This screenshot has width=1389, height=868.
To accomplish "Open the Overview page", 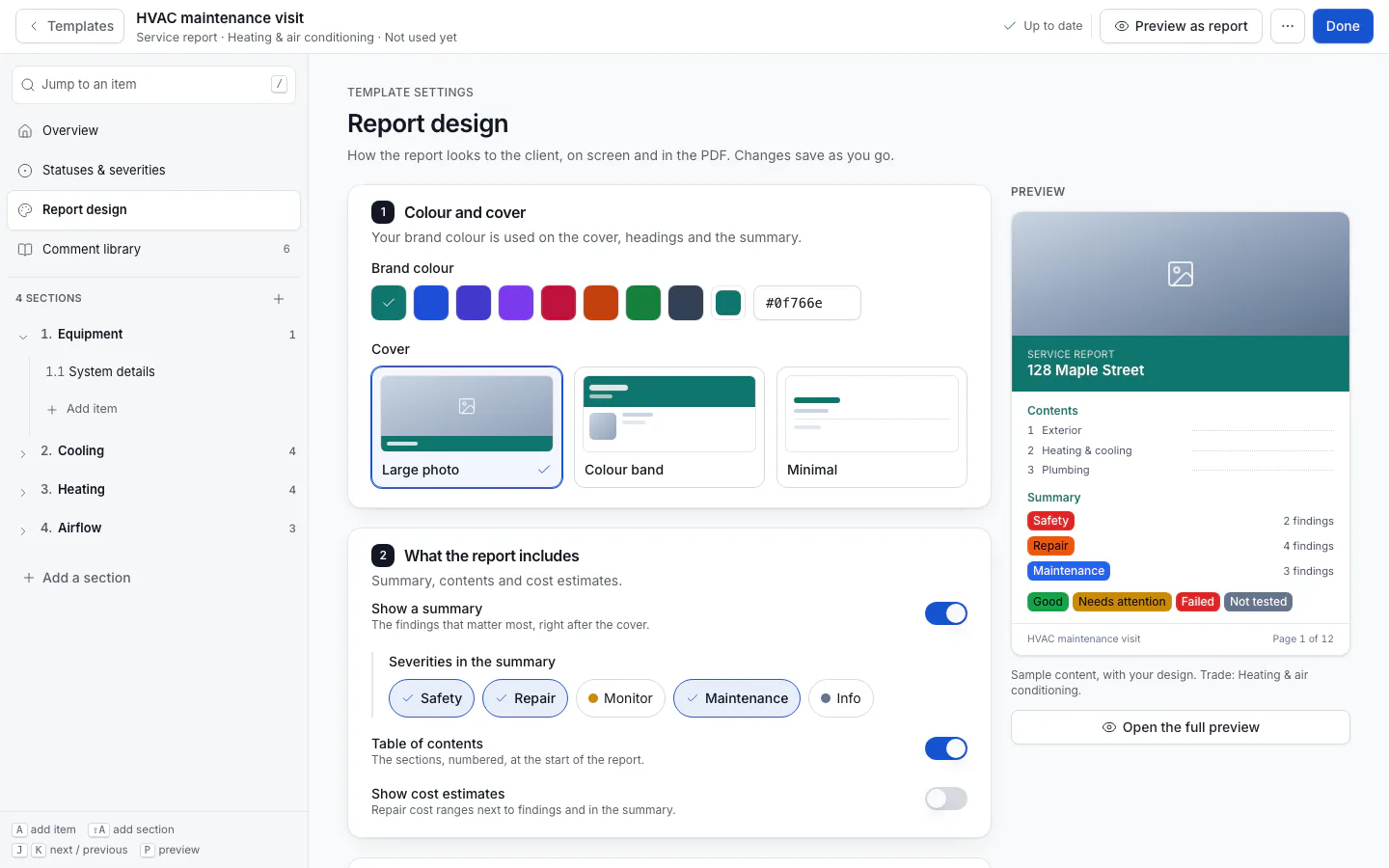I will (x=154, y=131).
